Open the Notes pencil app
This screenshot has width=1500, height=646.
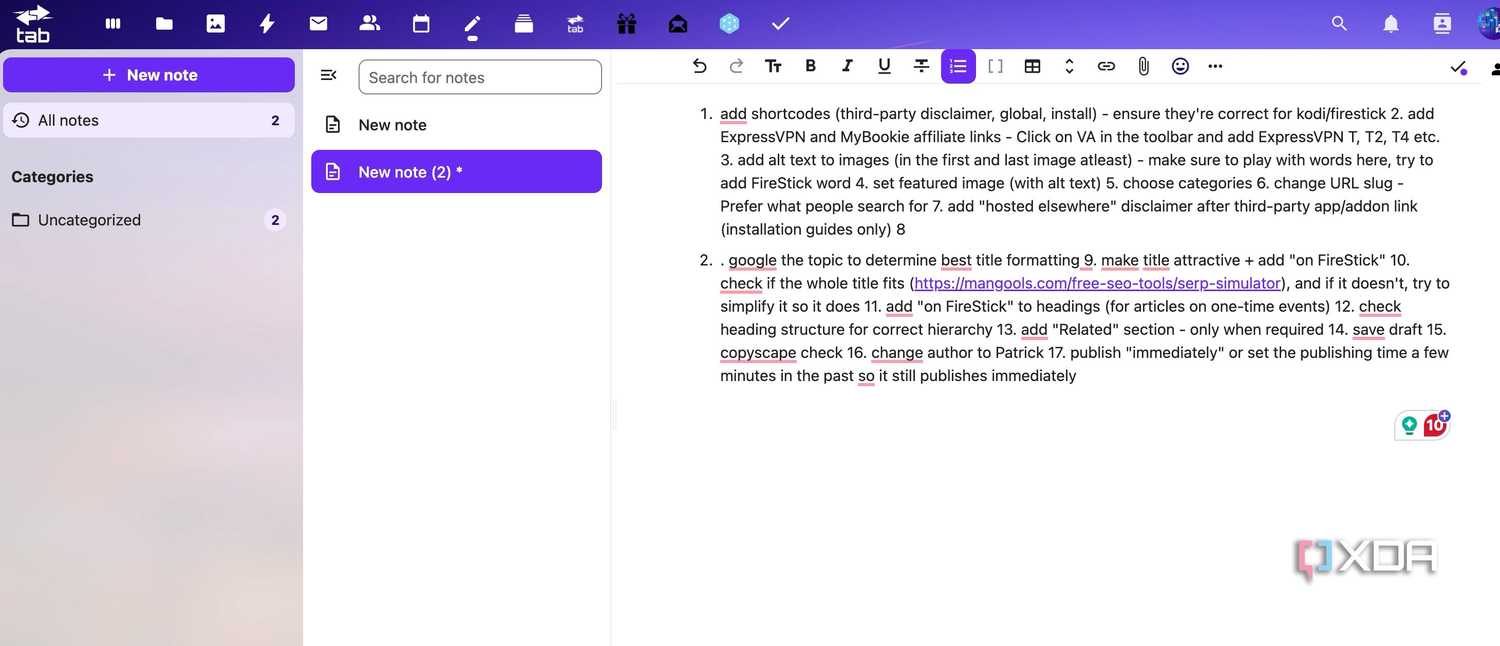coord(473,23)
